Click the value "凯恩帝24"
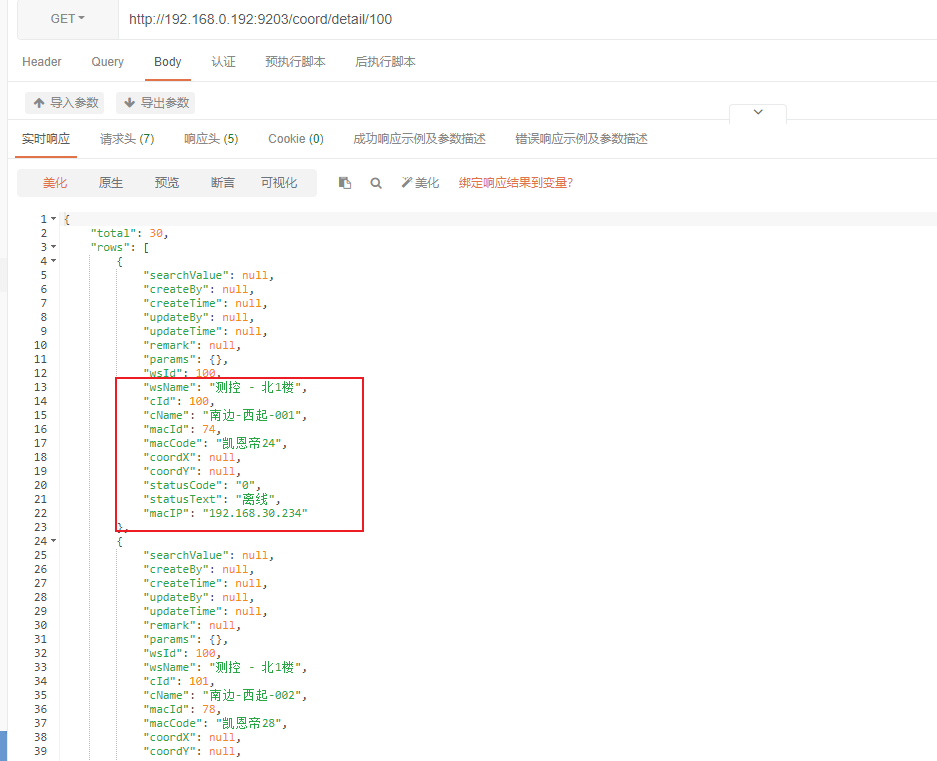The height and width of the screenshot is (761, 937). coord(248,443)
